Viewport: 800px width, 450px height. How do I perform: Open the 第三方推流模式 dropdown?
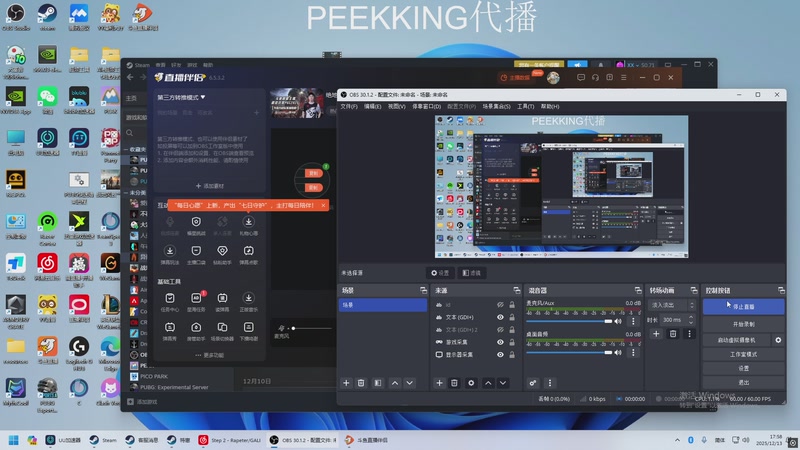click(182, 97)
